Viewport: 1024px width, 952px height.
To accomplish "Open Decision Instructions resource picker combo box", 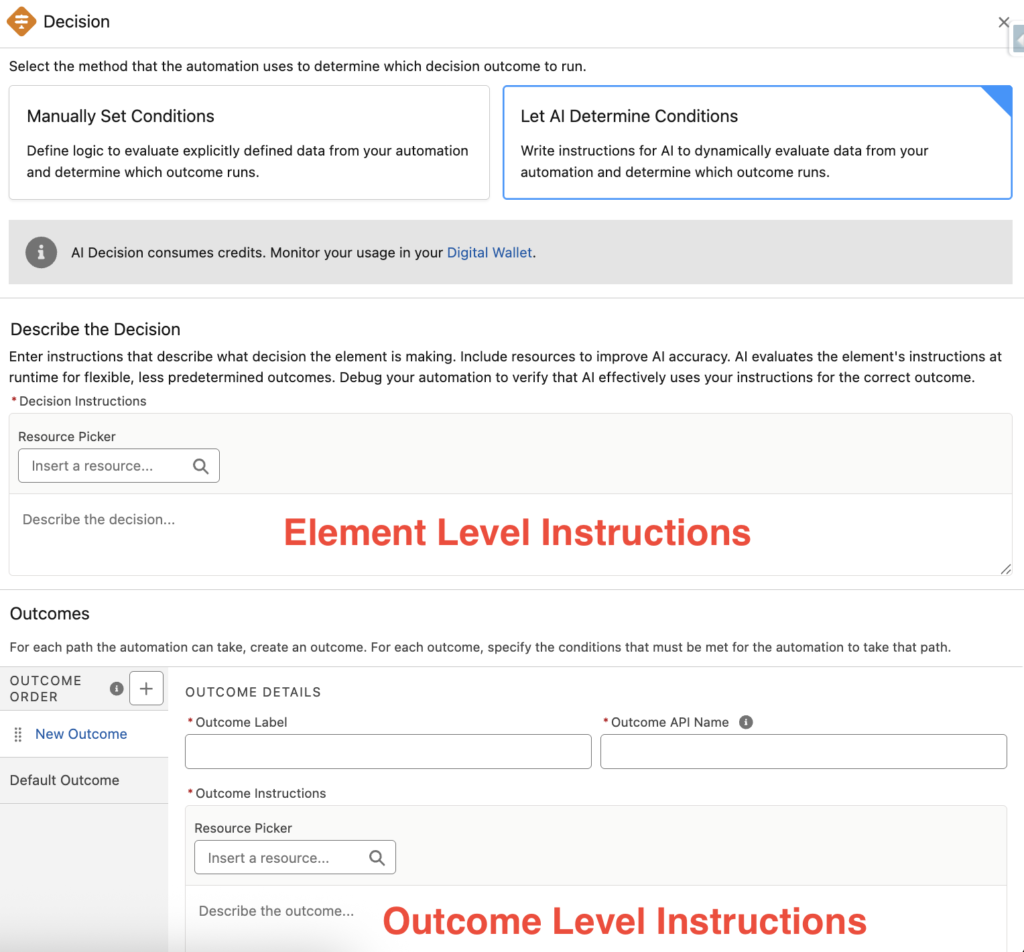I will tap(105, 466).
